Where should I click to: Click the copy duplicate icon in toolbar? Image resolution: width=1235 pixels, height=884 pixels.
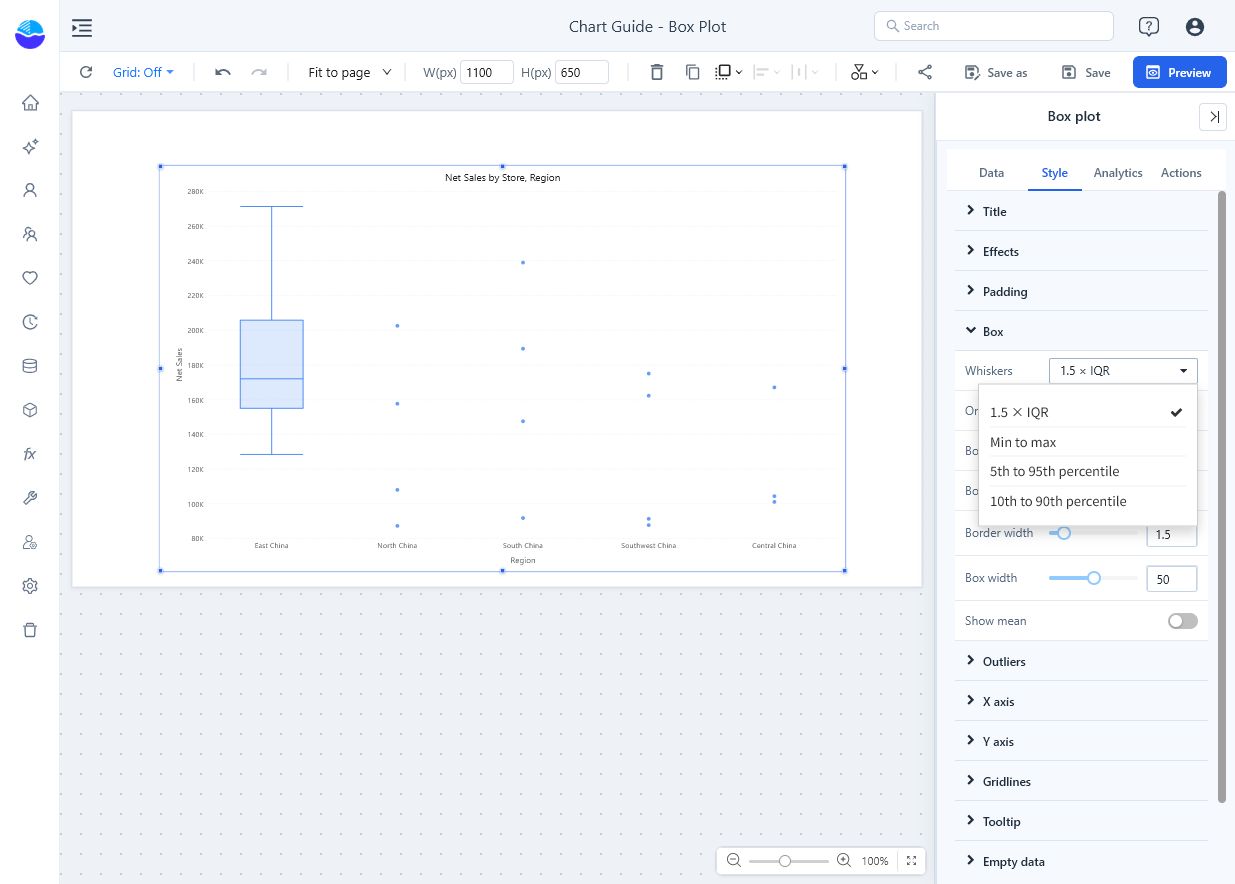692,72
